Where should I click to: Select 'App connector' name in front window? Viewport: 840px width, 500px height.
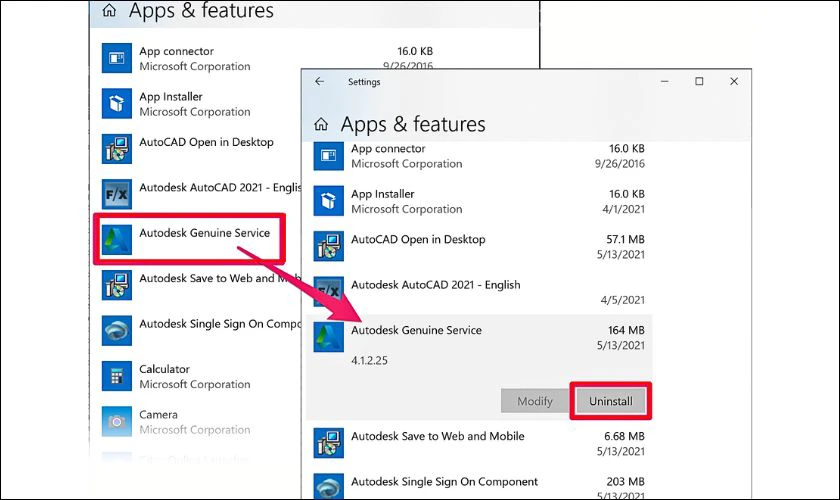click(x=388, y=148)
